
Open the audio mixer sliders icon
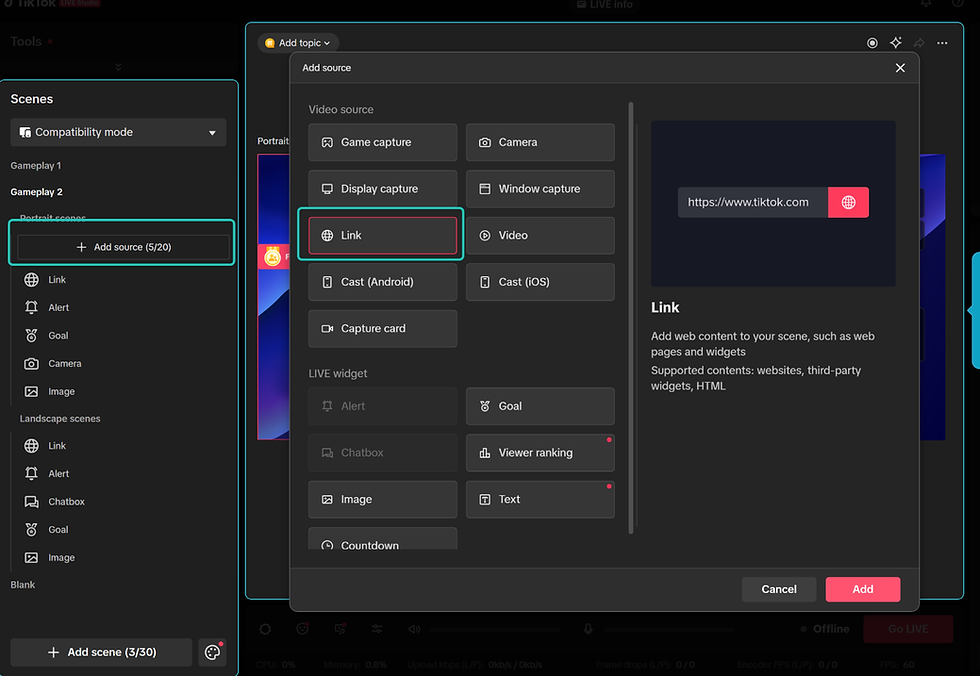pos(377,629)
